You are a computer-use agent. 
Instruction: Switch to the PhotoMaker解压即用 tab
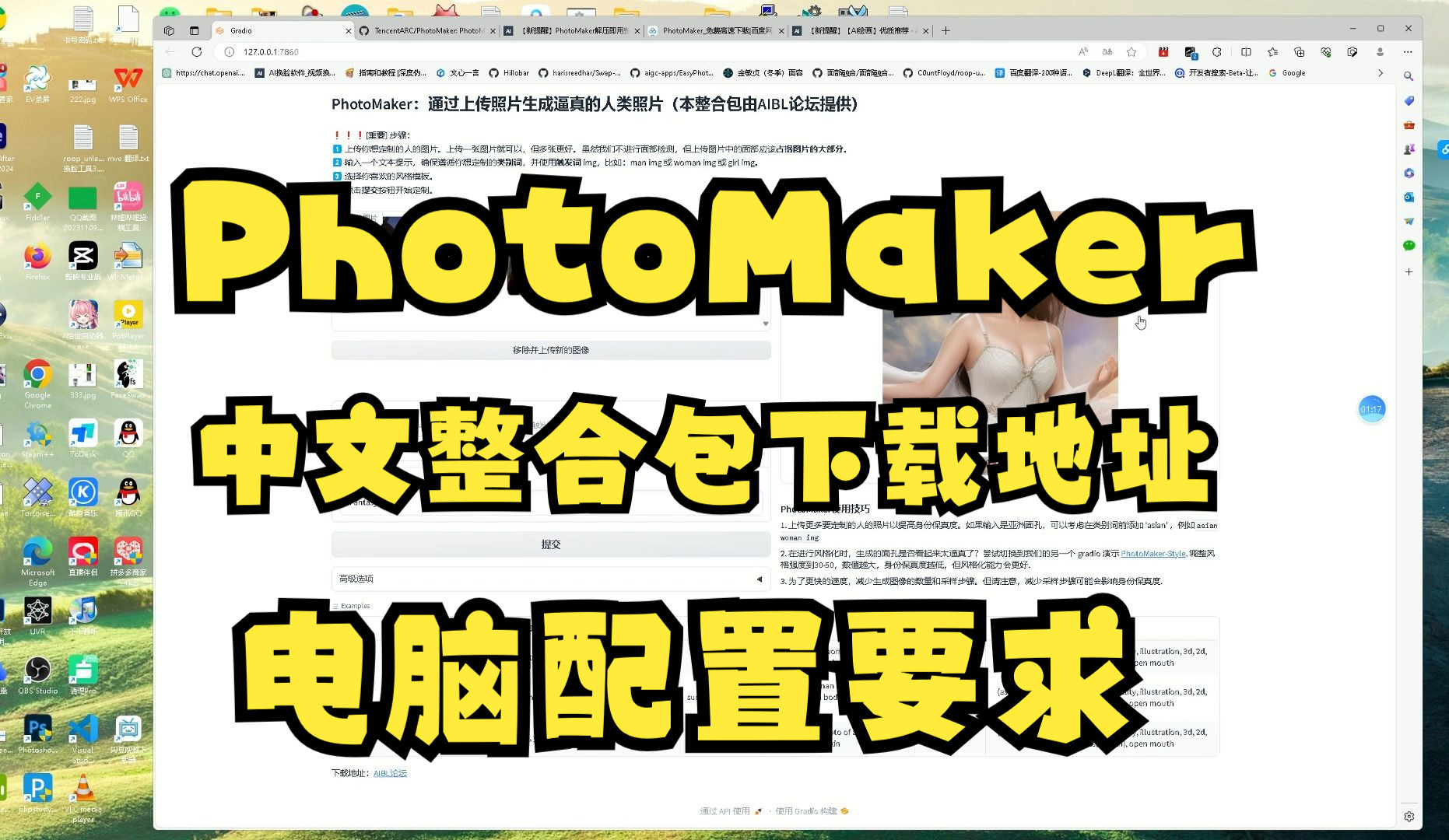[572, 31]
